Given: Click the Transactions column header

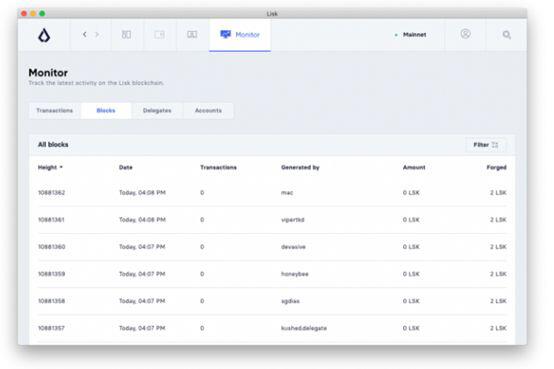Looking at the screenshot, I should 218,167.
